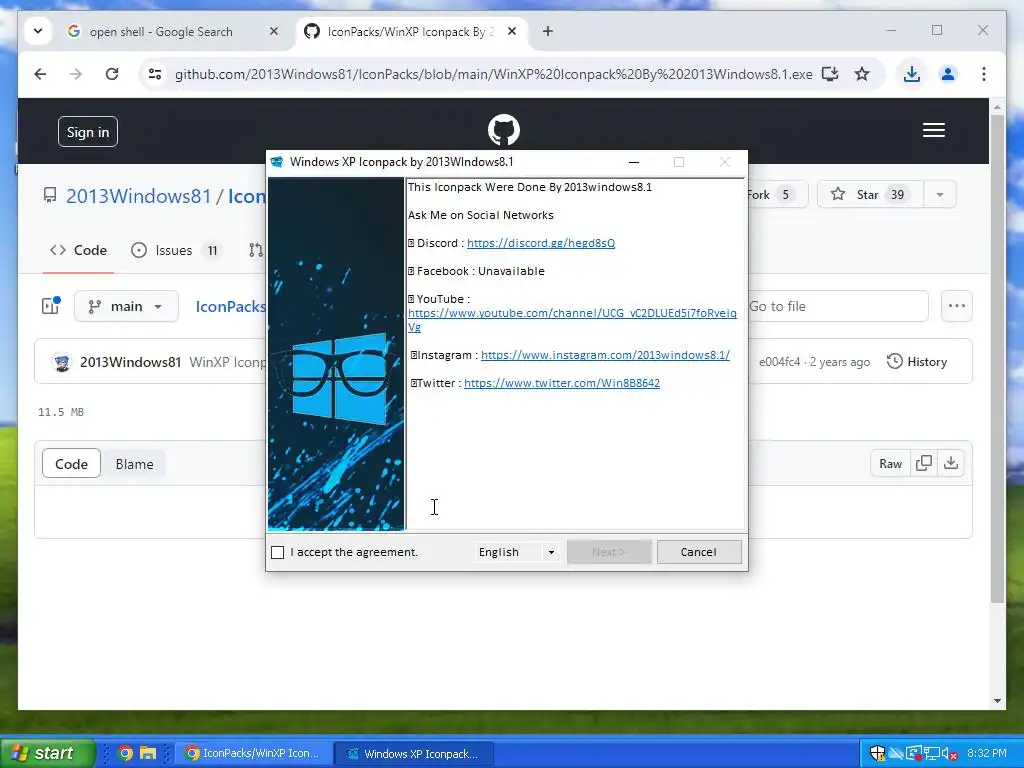Click the Fork button
Image resolution: width=1024 pixels, height=768 pixels.
(x=776, y=195)
